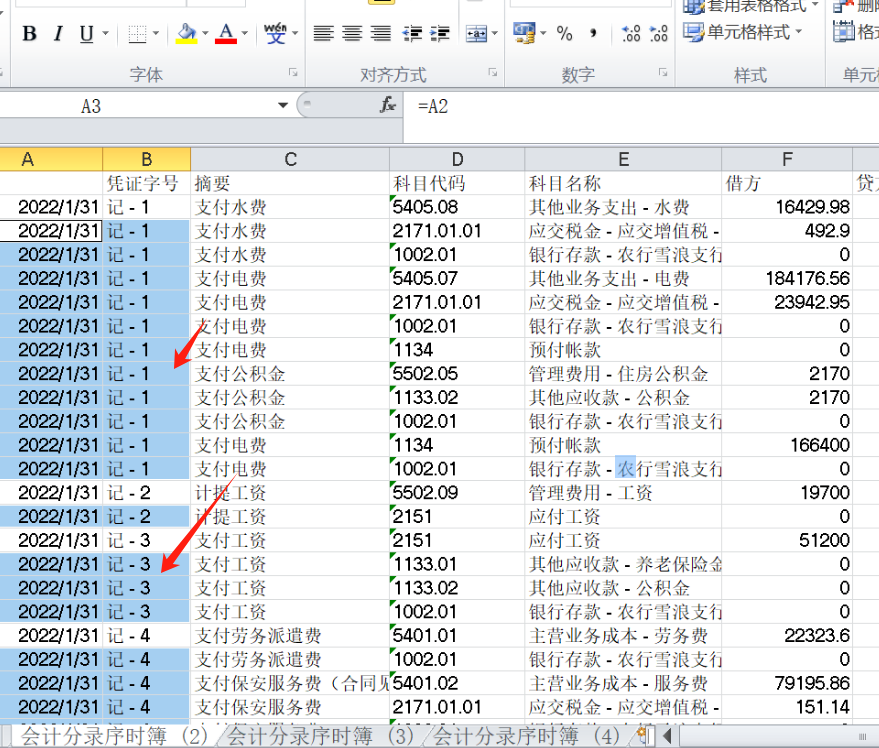
Task: Apply percent style
Action: pyautogui.click(x=565, y=34)
